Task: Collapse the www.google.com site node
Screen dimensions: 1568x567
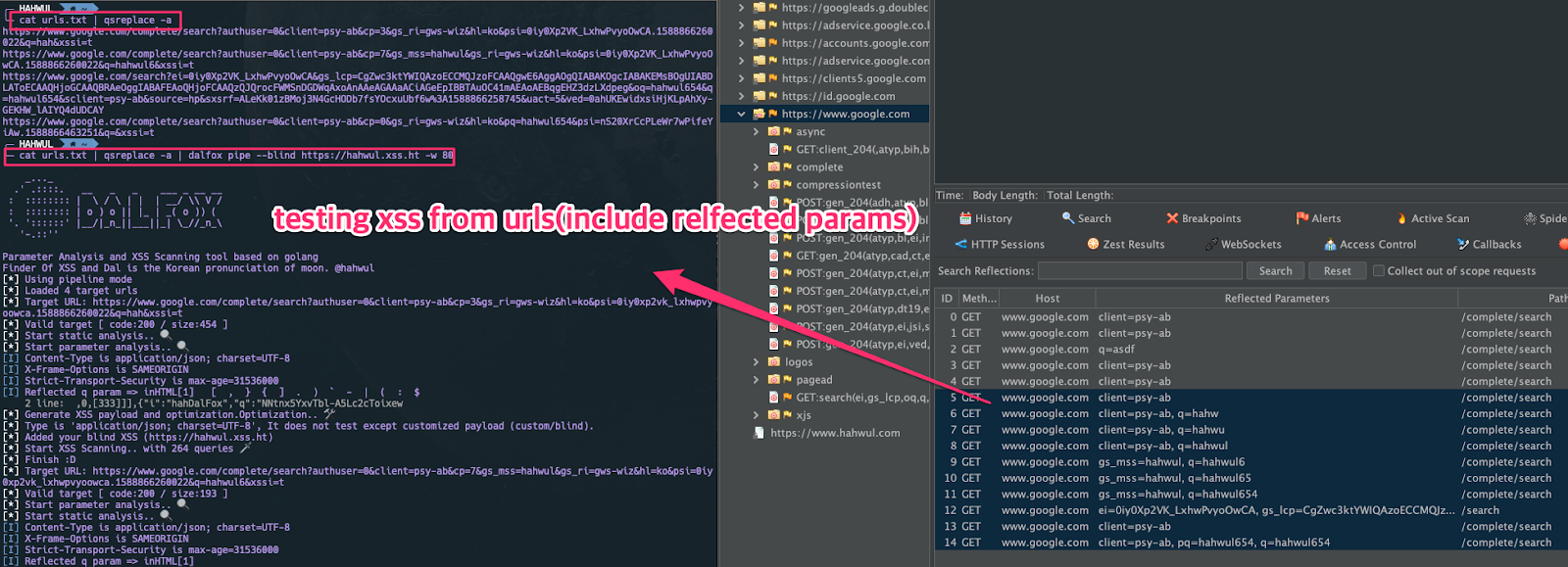Action: [x=742, y=114]
